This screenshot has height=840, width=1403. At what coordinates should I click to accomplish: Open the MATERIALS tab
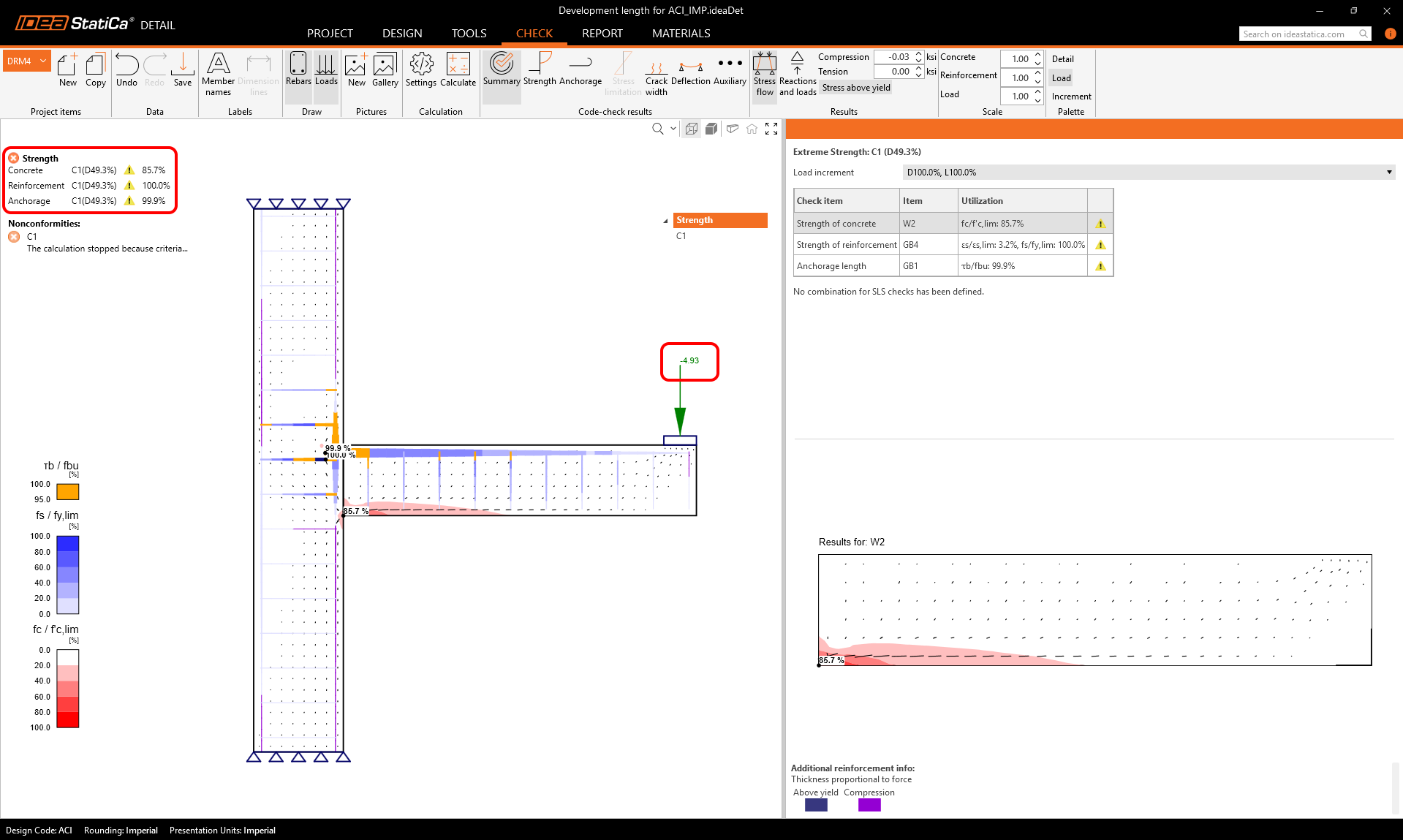(681, 34)
